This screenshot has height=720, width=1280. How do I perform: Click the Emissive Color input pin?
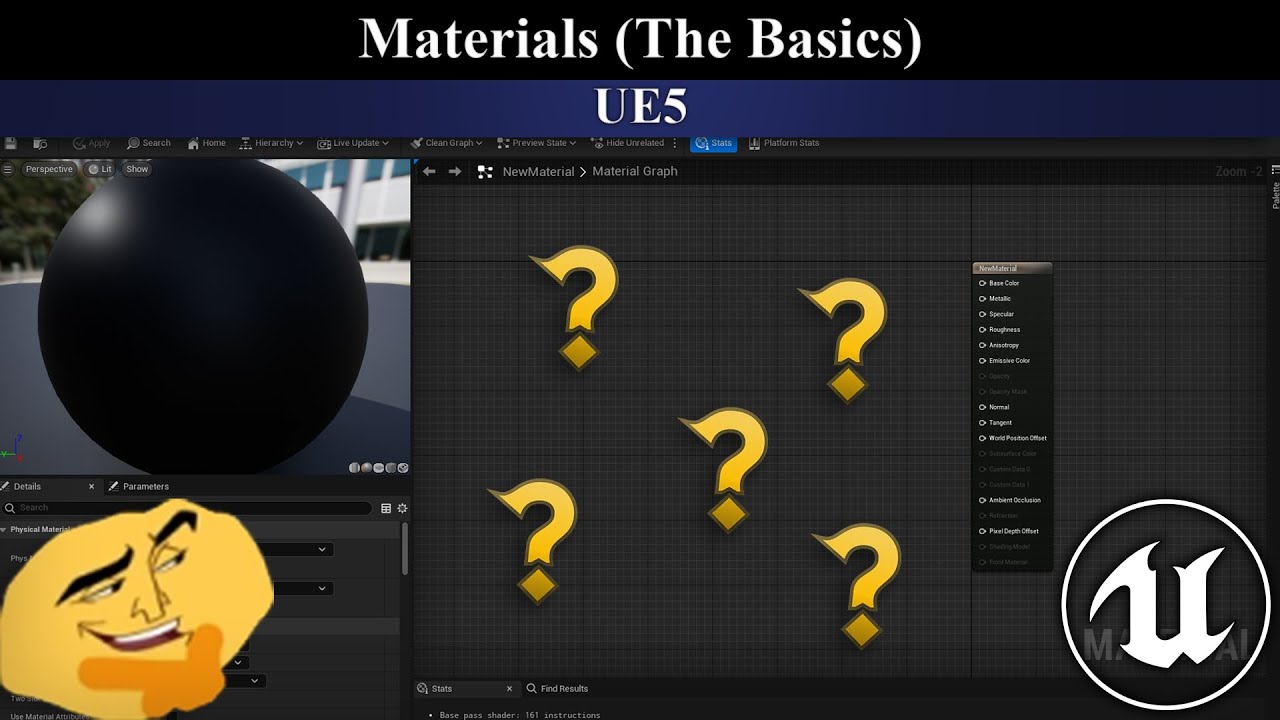point(983,360)
